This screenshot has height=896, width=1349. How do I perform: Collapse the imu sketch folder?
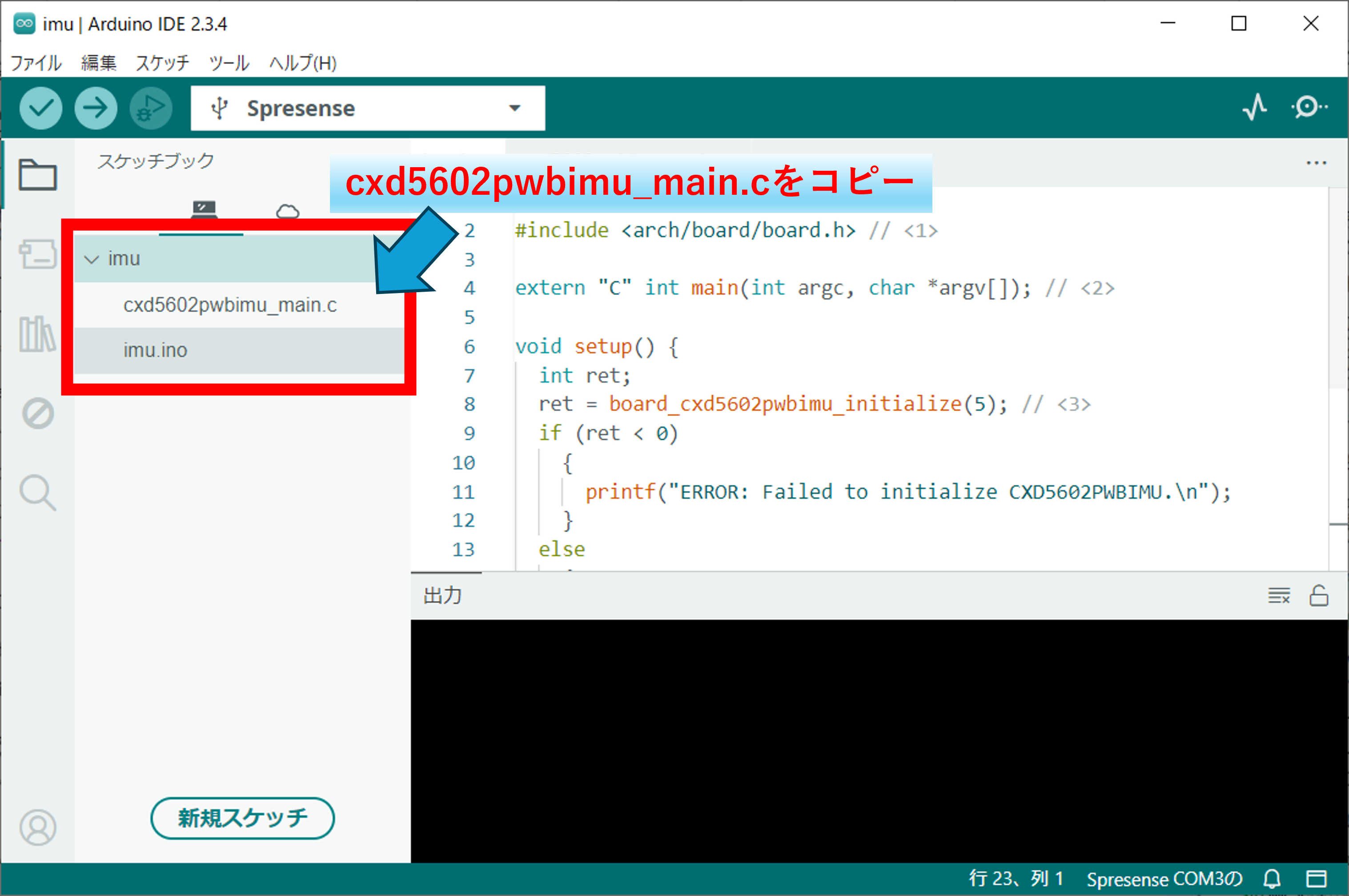tap(92, 258)
